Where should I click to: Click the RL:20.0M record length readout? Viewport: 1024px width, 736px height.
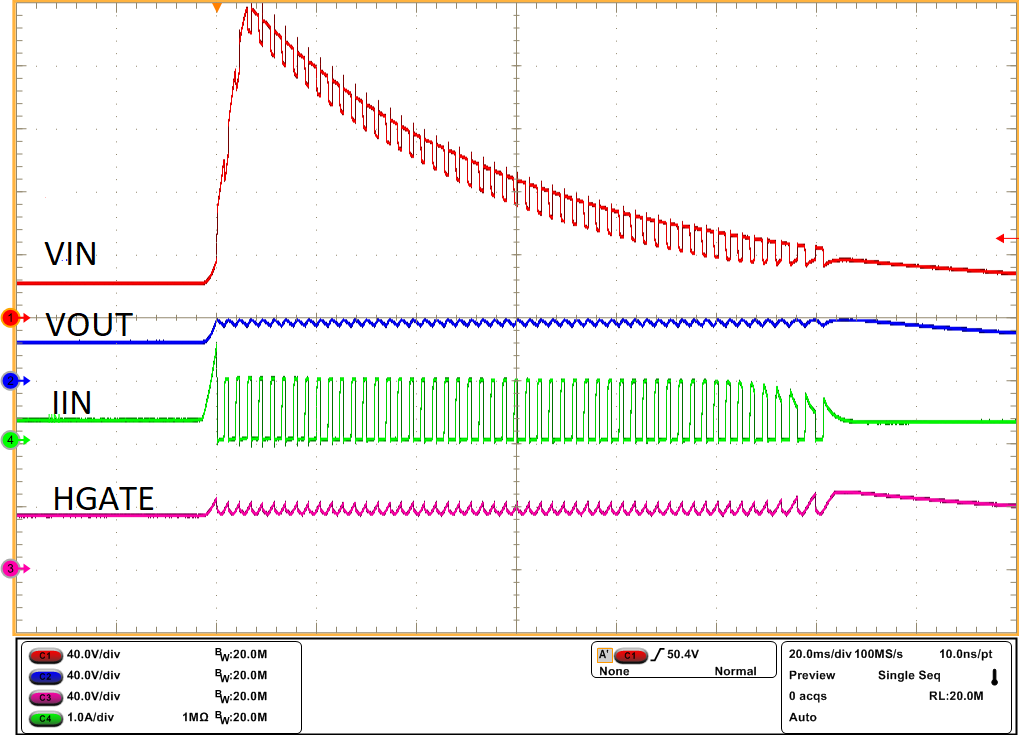[956, 696]
